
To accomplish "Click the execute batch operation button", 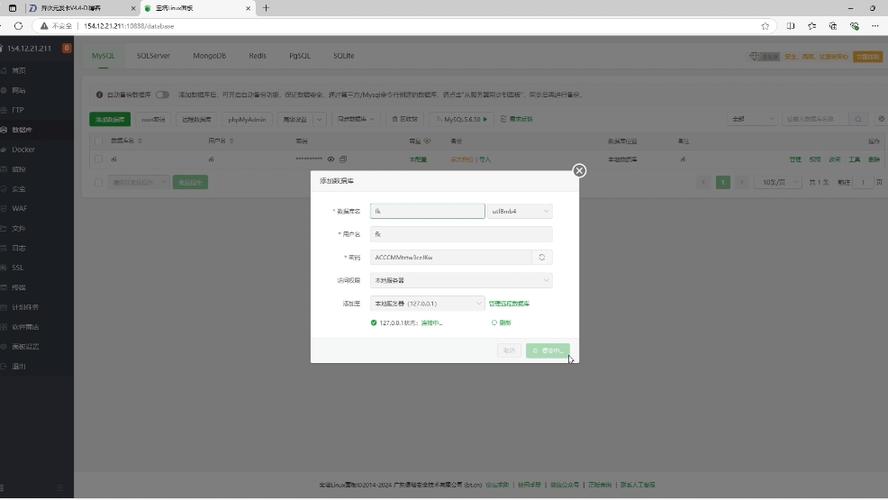I will coord(190,182).
